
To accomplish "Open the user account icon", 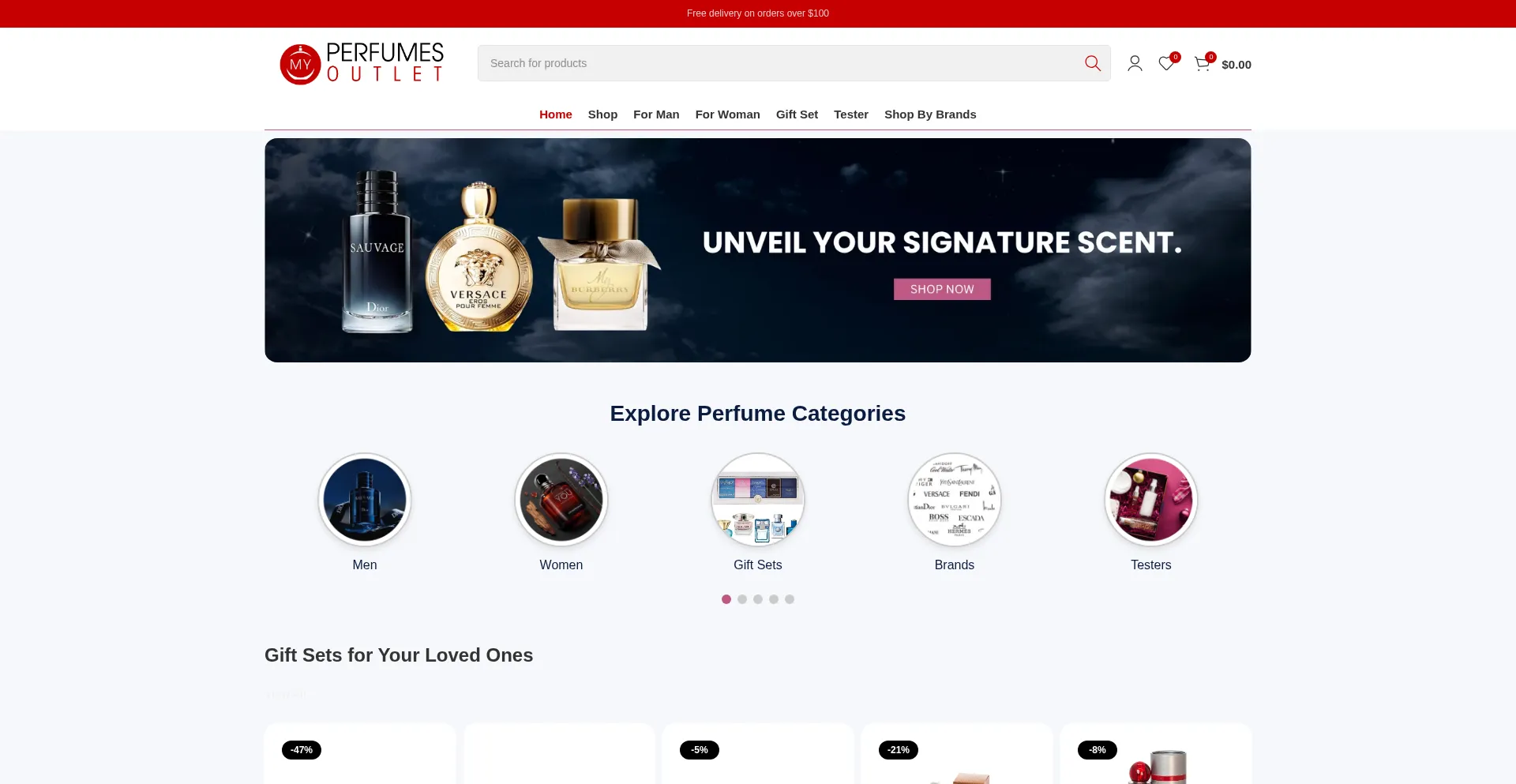I will point(1135,63).
